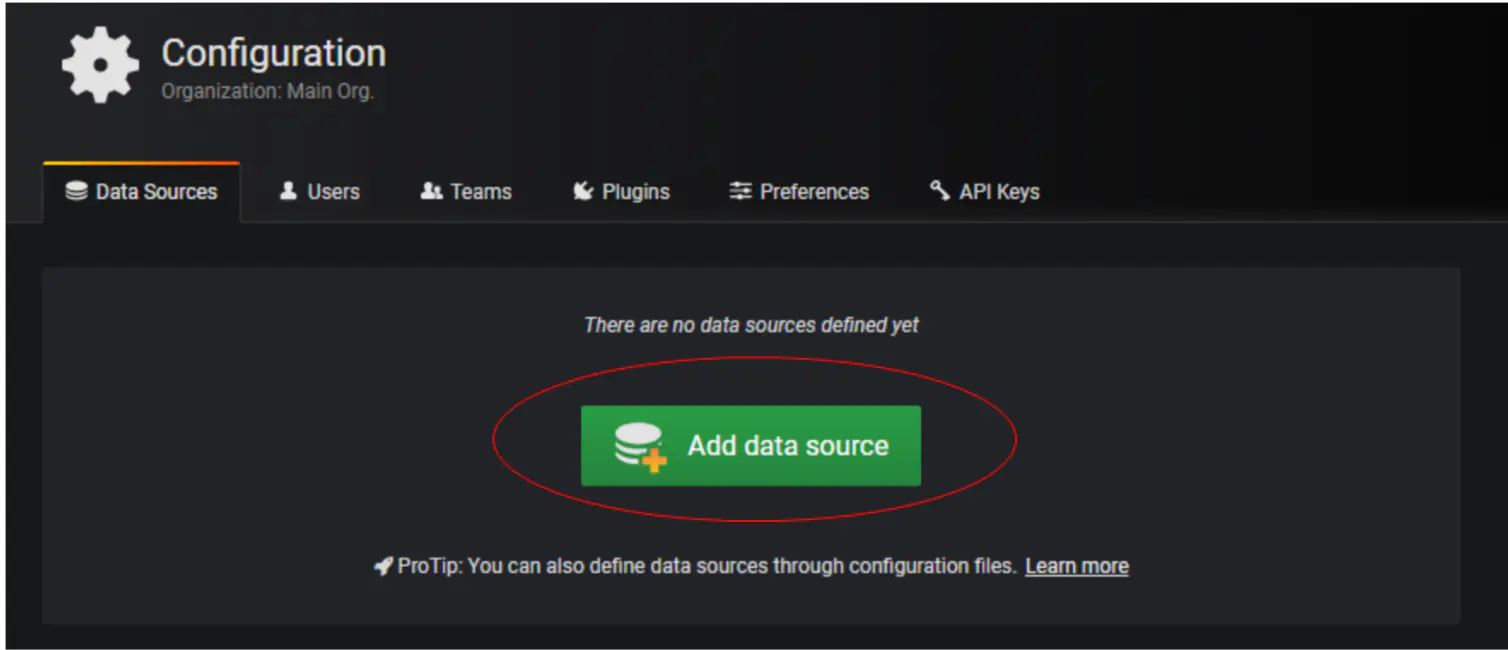Click the Configuration page heading
Viewport: 1508px width, 650px height.
click(x=273, y=53)
